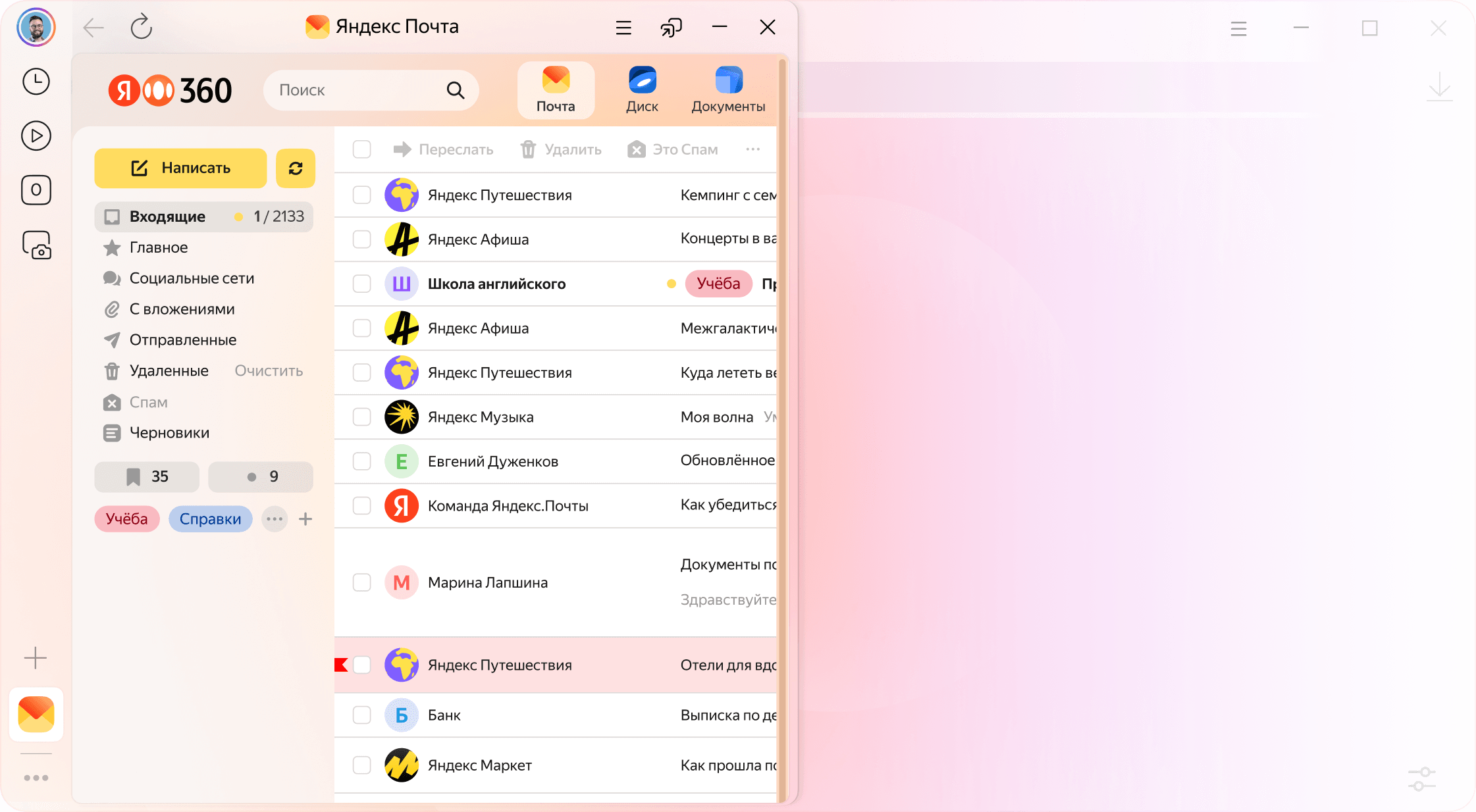Open the hamburger menu in mail window

[x=623, y=28]
